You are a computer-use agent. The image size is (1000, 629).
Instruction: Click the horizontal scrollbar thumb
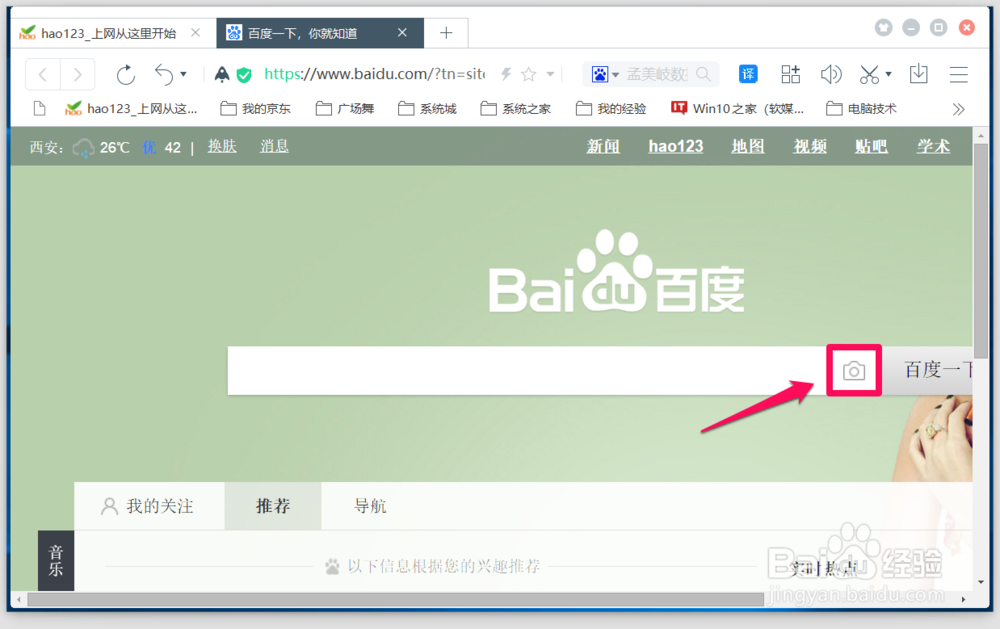[x=395, y=600]
